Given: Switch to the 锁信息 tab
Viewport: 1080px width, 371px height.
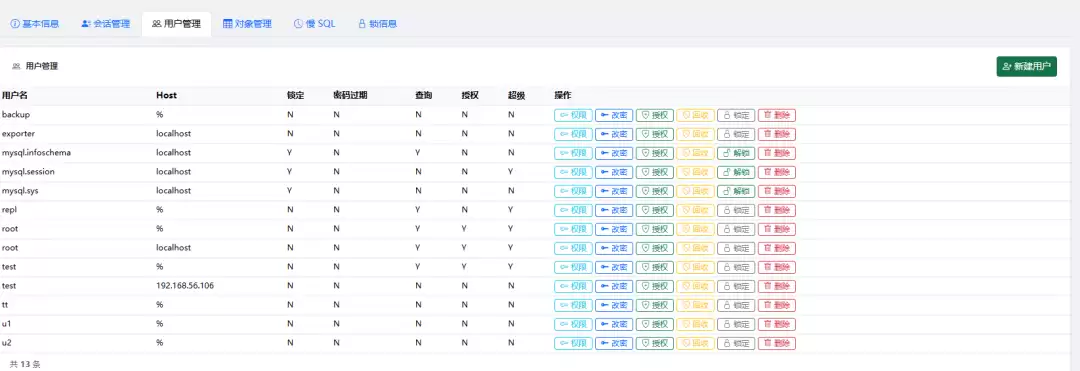Looking at the screenshot, I should point(377,23).
